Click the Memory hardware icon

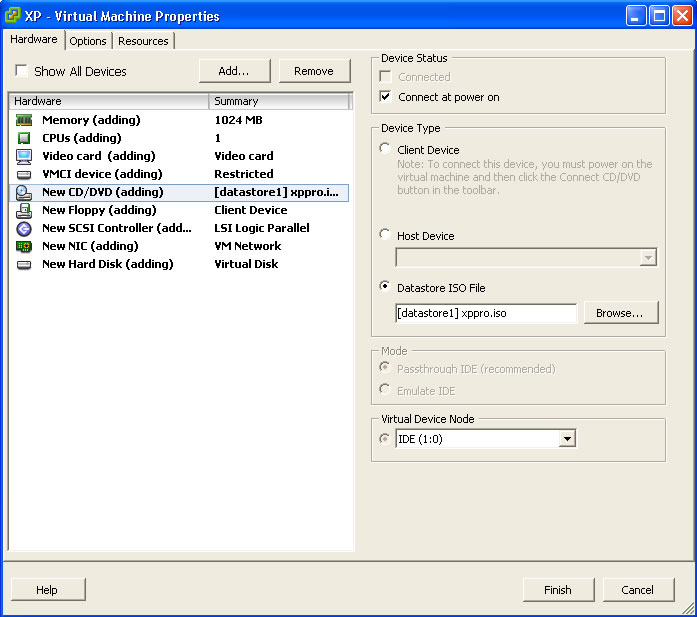tap(24, 120)
